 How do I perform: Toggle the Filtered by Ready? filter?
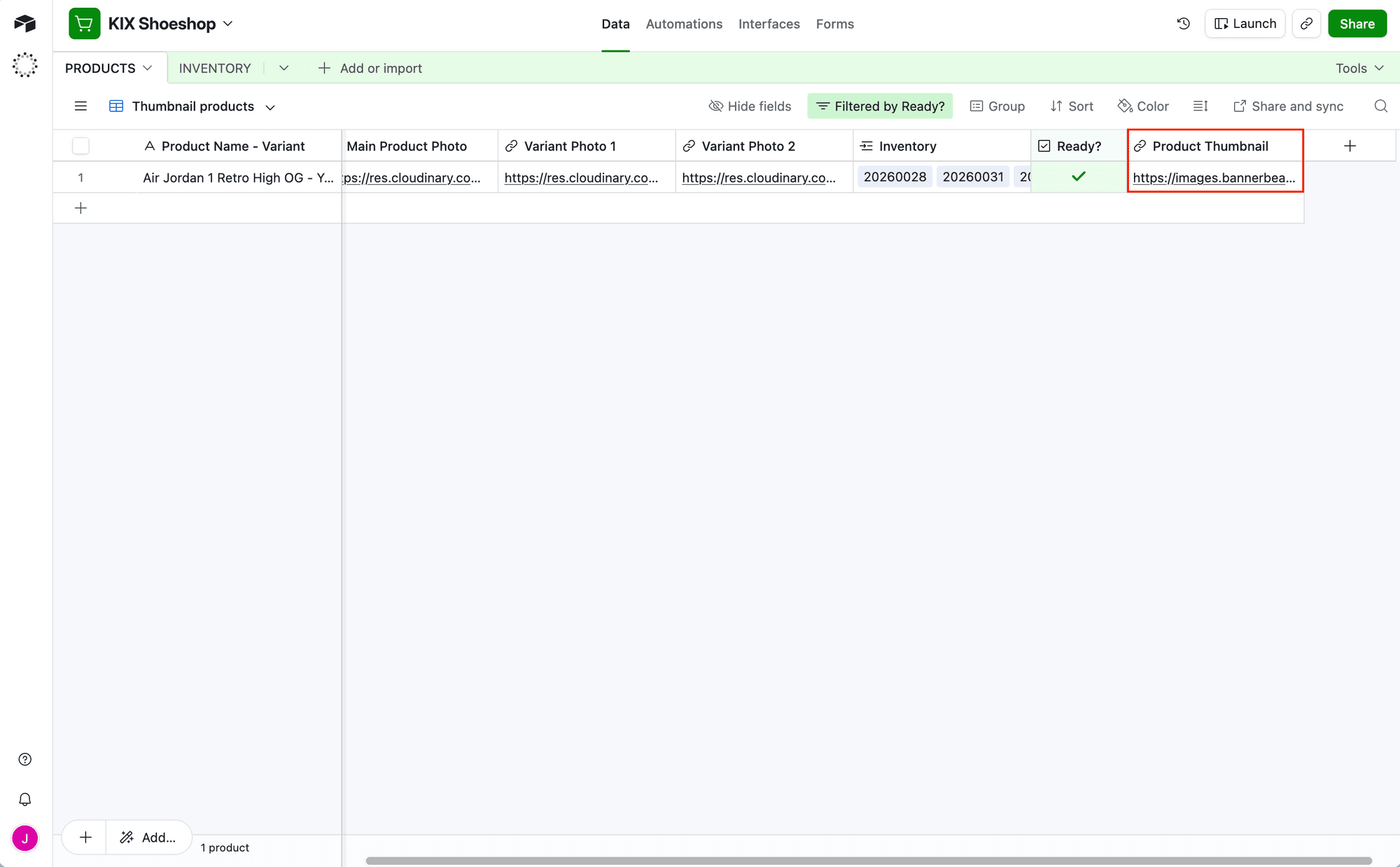[x=879, y=106]
